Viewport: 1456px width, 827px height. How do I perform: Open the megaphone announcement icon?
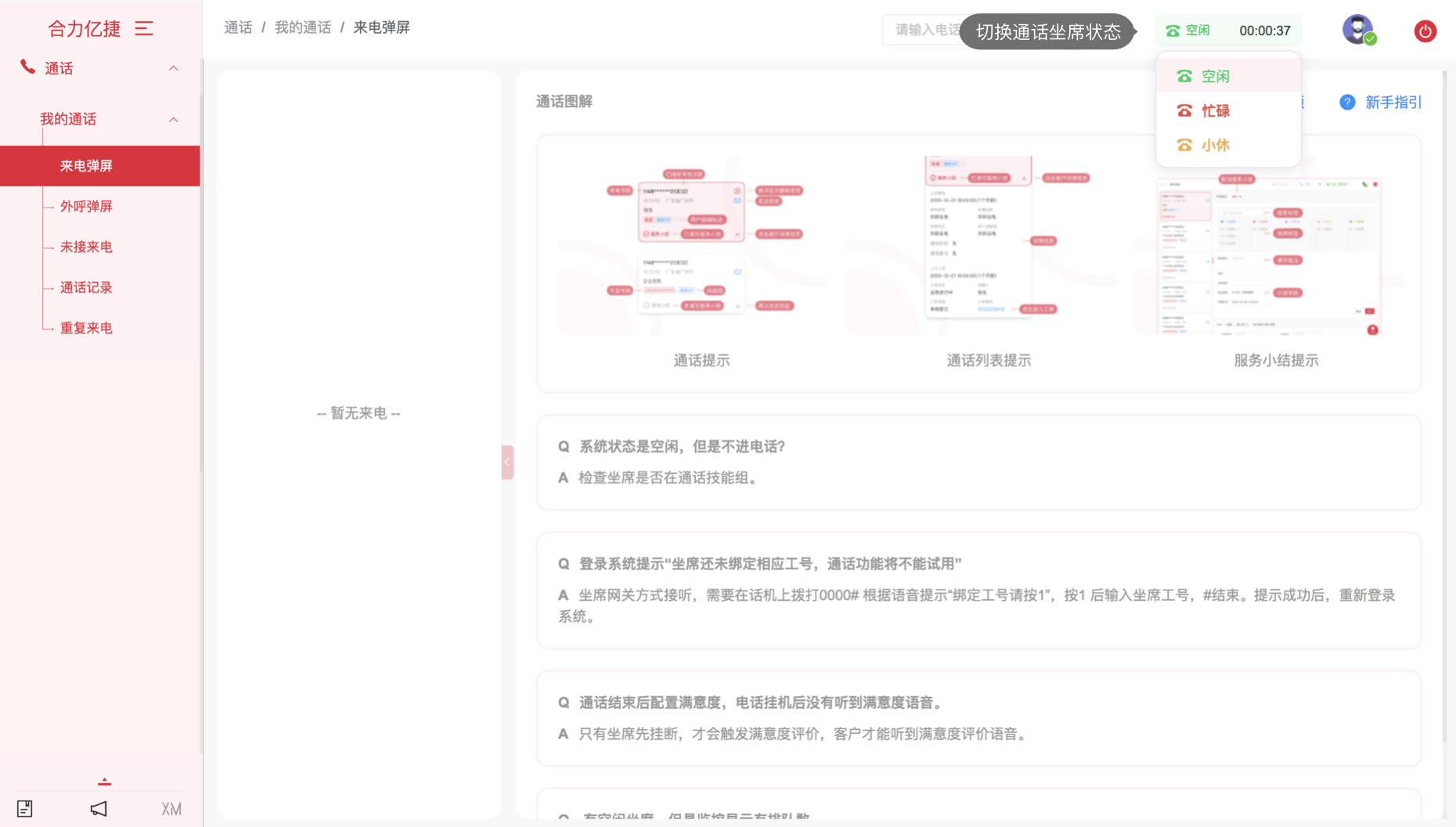pyautogui.click(x=99, y=808)
